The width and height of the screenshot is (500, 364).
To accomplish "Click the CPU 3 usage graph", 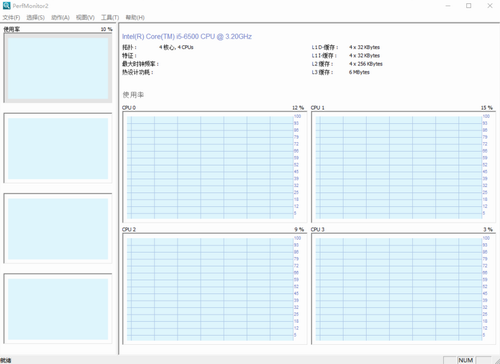I will [x=403, y=289].
